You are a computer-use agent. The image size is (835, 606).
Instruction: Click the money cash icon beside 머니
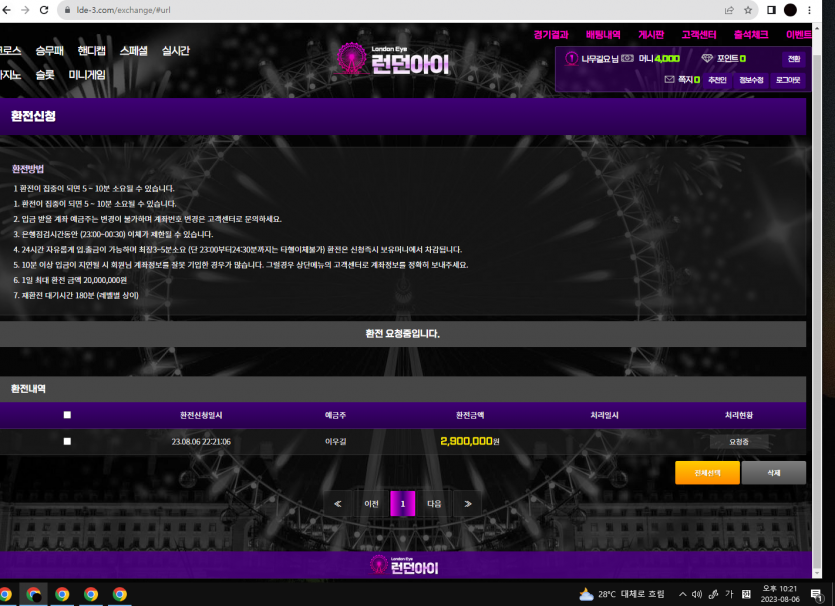(x=627, y=59)
